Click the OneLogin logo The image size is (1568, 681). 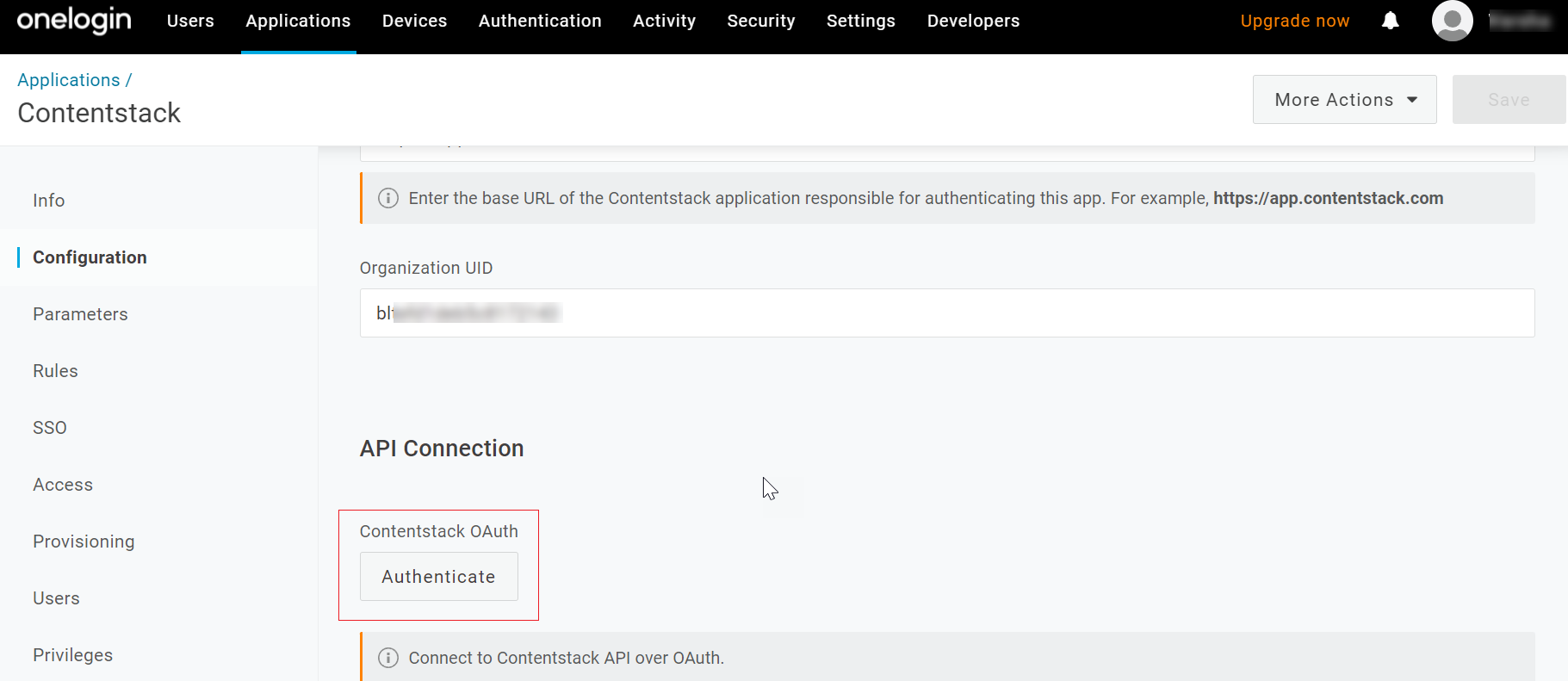(74, 21)
